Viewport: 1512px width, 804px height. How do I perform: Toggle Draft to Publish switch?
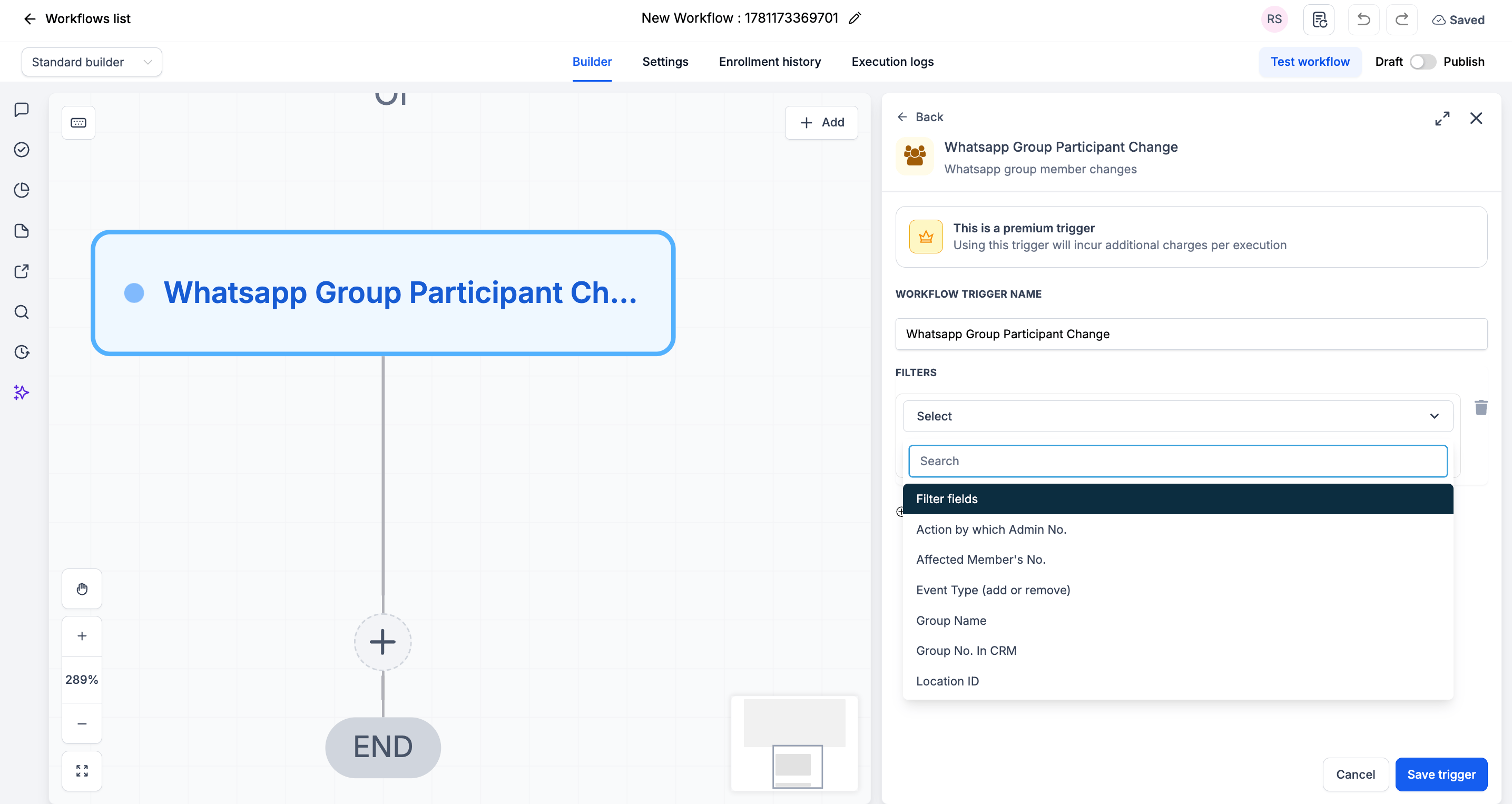click(1423, 62)
